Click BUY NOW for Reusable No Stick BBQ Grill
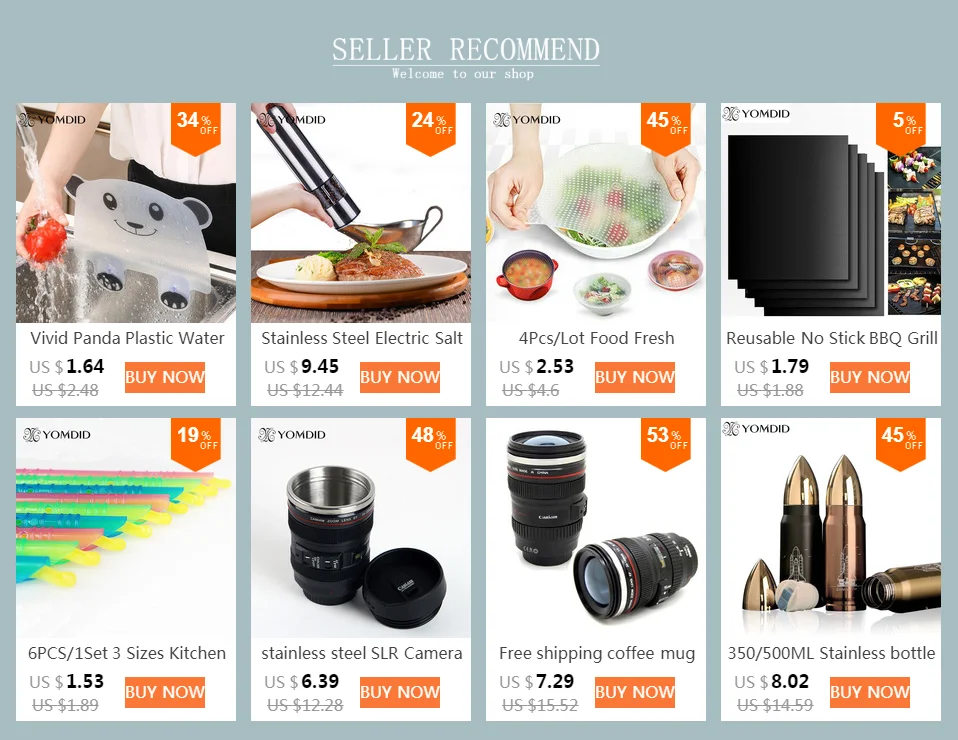958x740 pixels. [869, 377]
